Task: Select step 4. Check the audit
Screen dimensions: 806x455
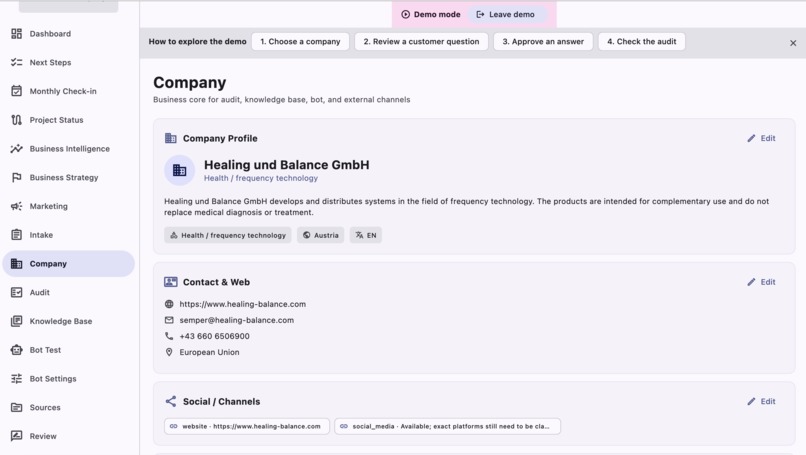Action: pyautogui.click(x=642, y=42)
